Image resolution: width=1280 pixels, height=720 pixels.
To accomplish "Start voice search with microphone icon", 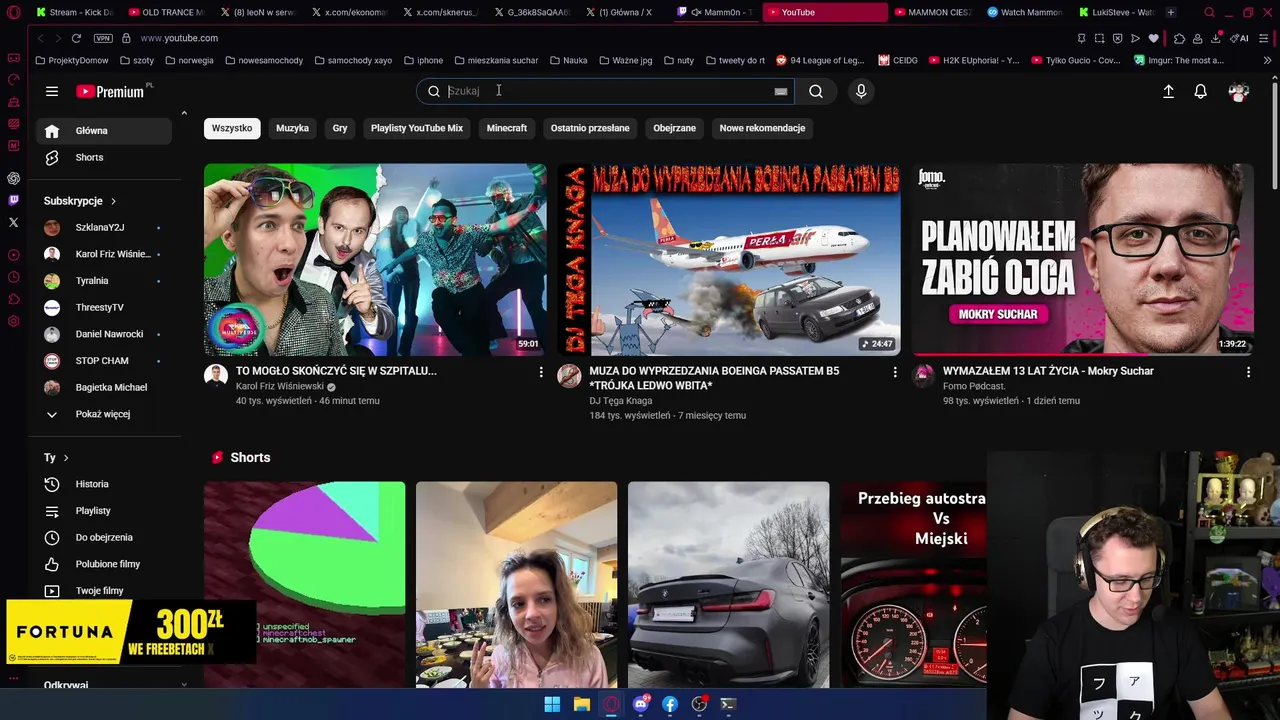I will coord(861,91).
